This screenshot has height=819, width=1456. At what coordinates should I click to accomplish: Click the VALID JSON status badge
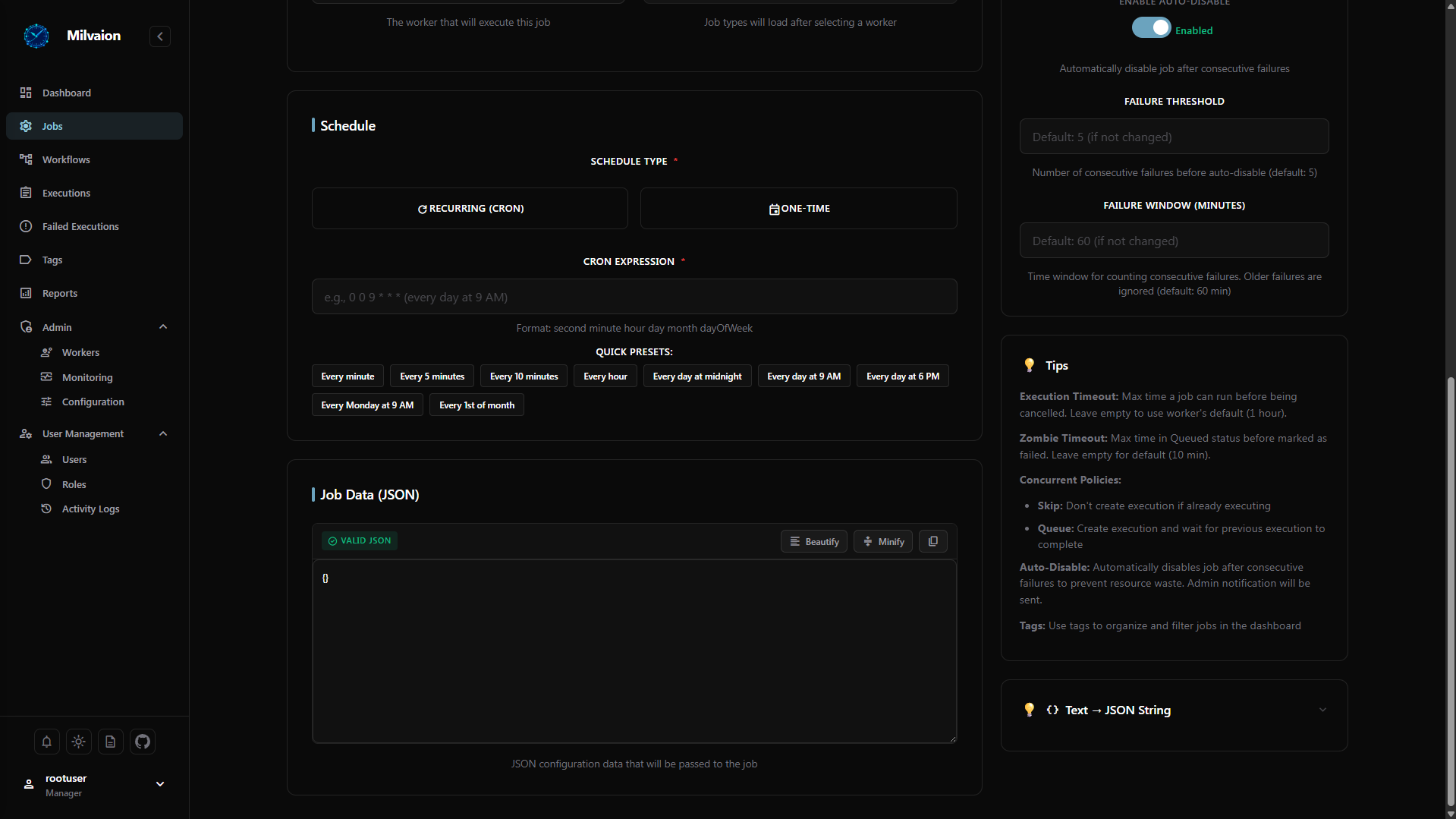(360, 540)
